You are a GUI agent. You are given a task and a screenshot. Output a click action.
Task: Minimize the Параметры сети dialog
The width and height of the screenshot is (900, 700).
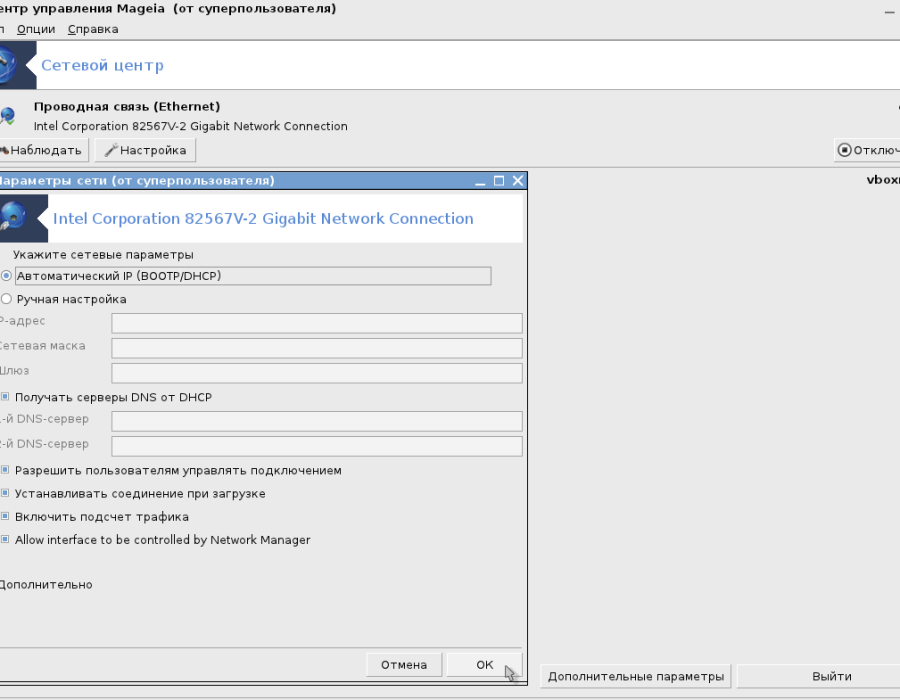tap(480, 181)
